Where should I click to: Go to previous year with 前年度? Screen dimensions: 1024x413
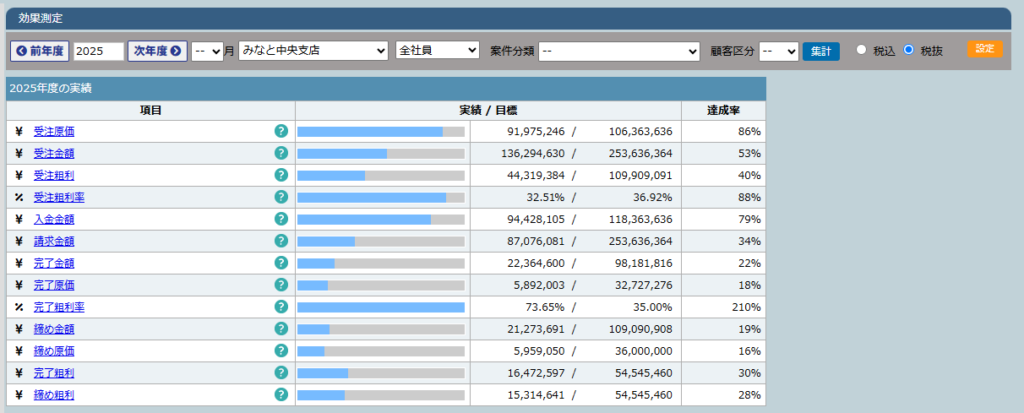[39, 51]
